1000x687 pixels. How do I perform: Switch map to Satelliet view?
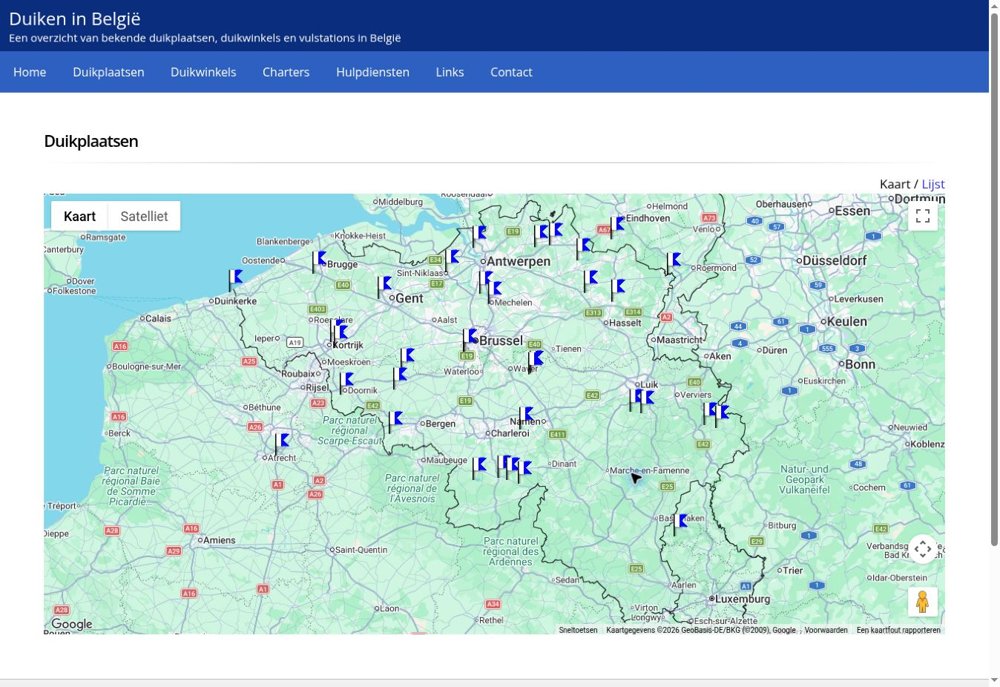(144, 216)
